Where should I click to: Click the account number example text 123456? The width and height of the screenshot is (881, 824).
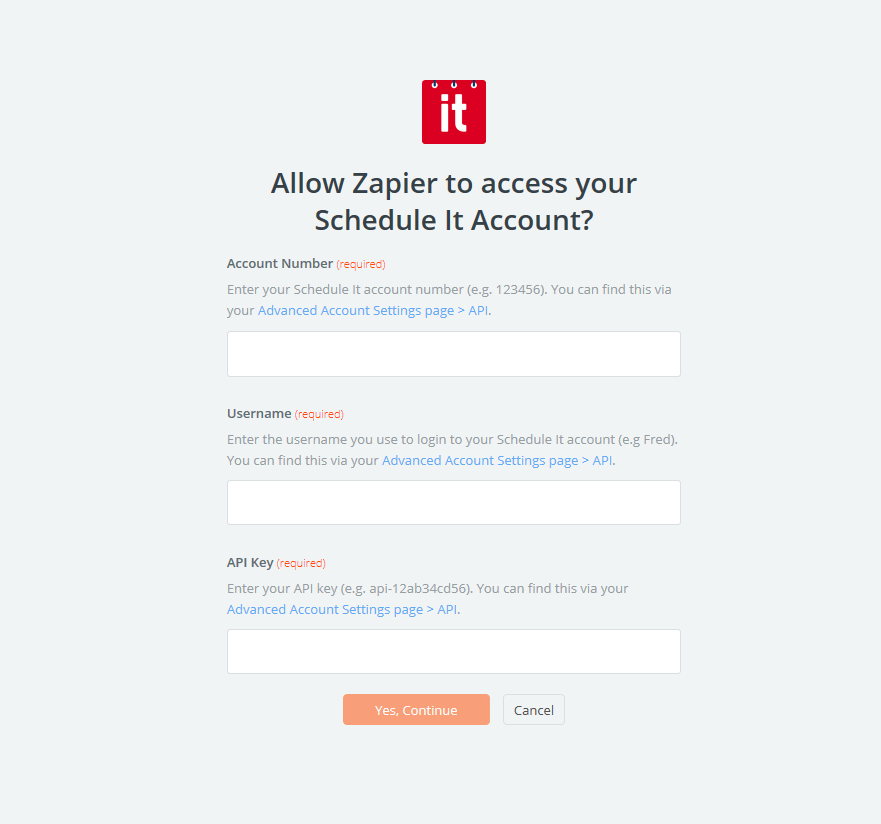point(518,289)
